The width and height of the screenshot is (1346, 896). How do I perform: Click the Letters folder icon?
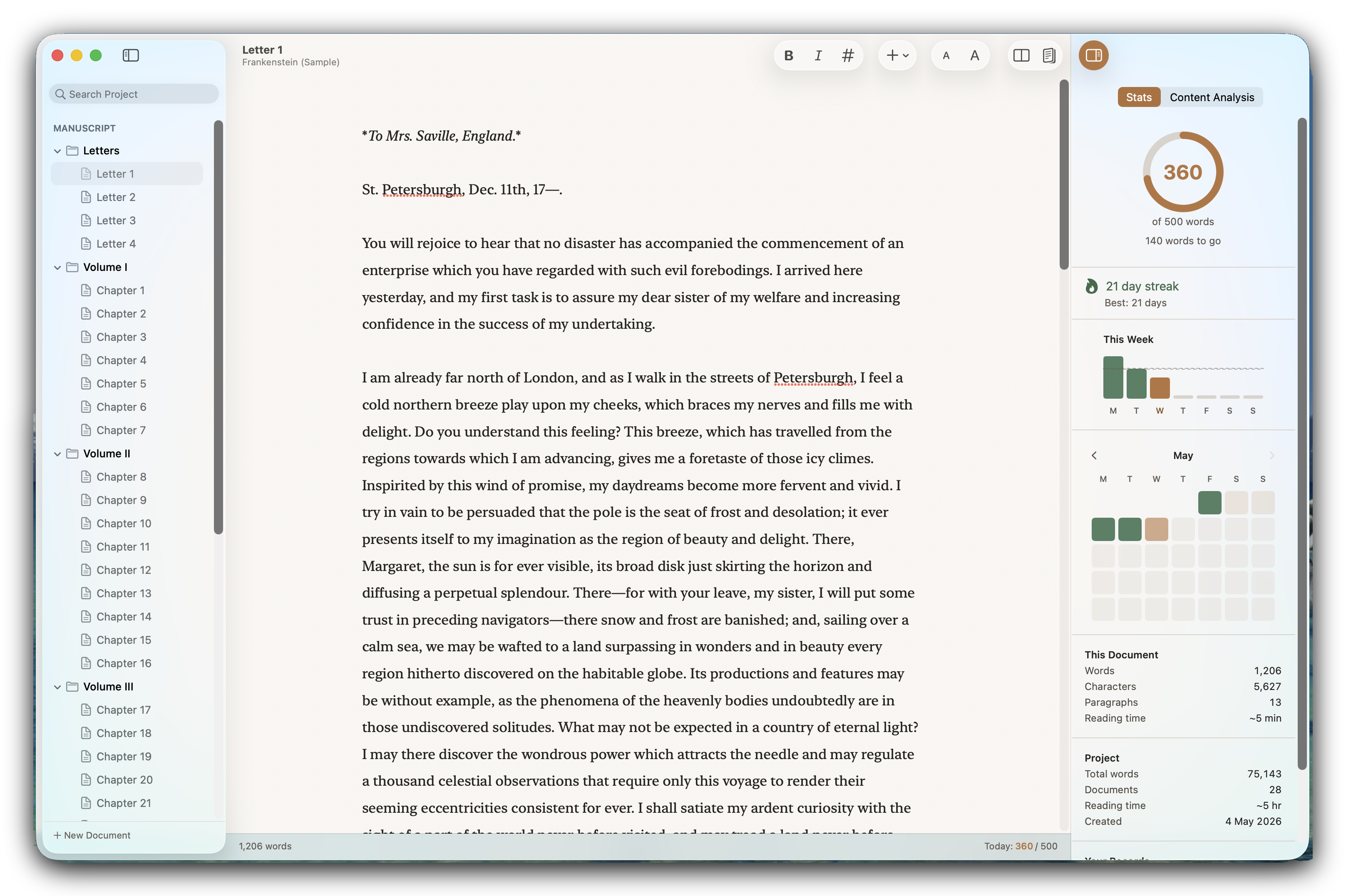point(72,150)
